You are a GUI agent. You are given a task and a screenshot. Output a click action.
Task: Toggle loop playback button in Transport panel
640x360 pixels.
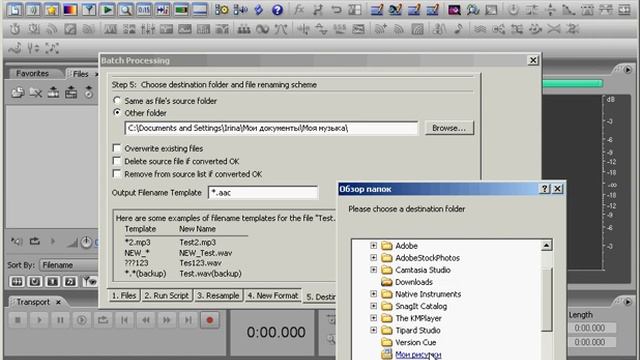pos(103,320)
